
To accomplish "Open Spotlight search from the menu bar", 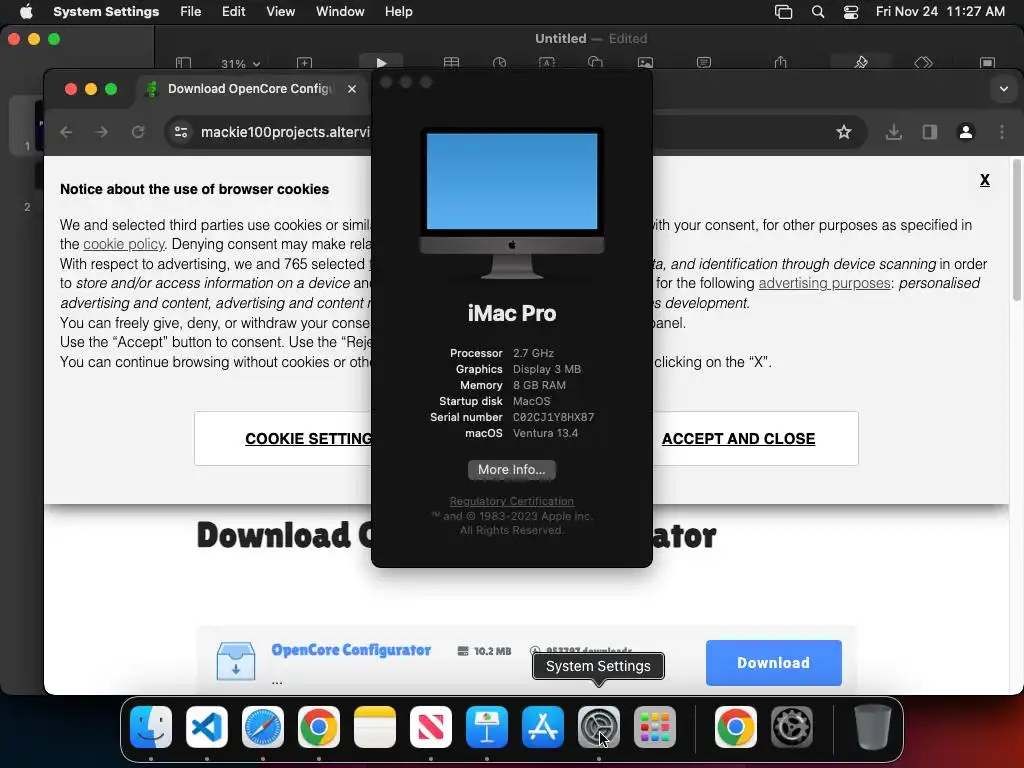I will tap(818, 12).
